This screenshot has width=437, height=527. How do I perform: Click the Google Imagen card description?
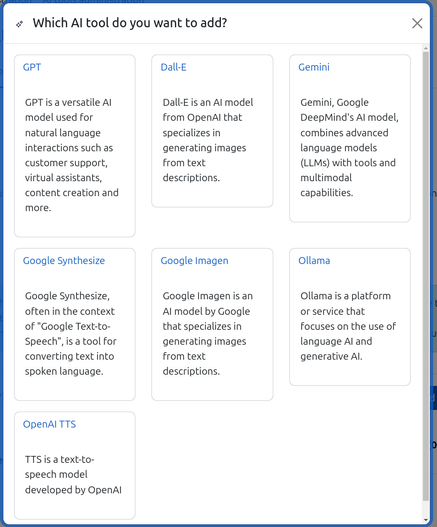point(208,333)
